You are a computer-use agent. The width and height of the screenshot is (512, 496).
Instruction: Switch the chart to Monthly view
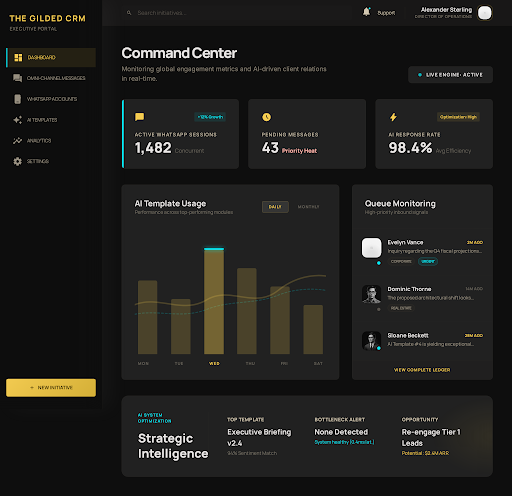pos(308,207)
